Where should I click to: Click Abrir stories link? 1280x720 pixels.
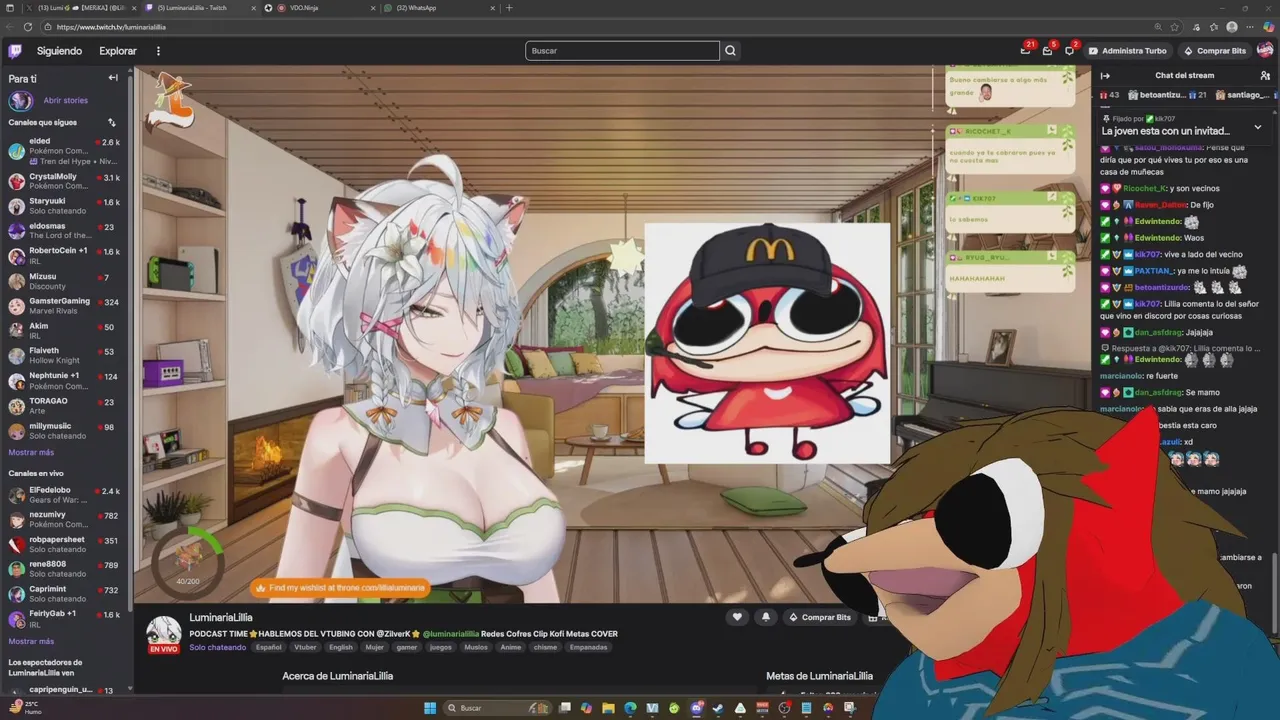(x=66, y=100)
